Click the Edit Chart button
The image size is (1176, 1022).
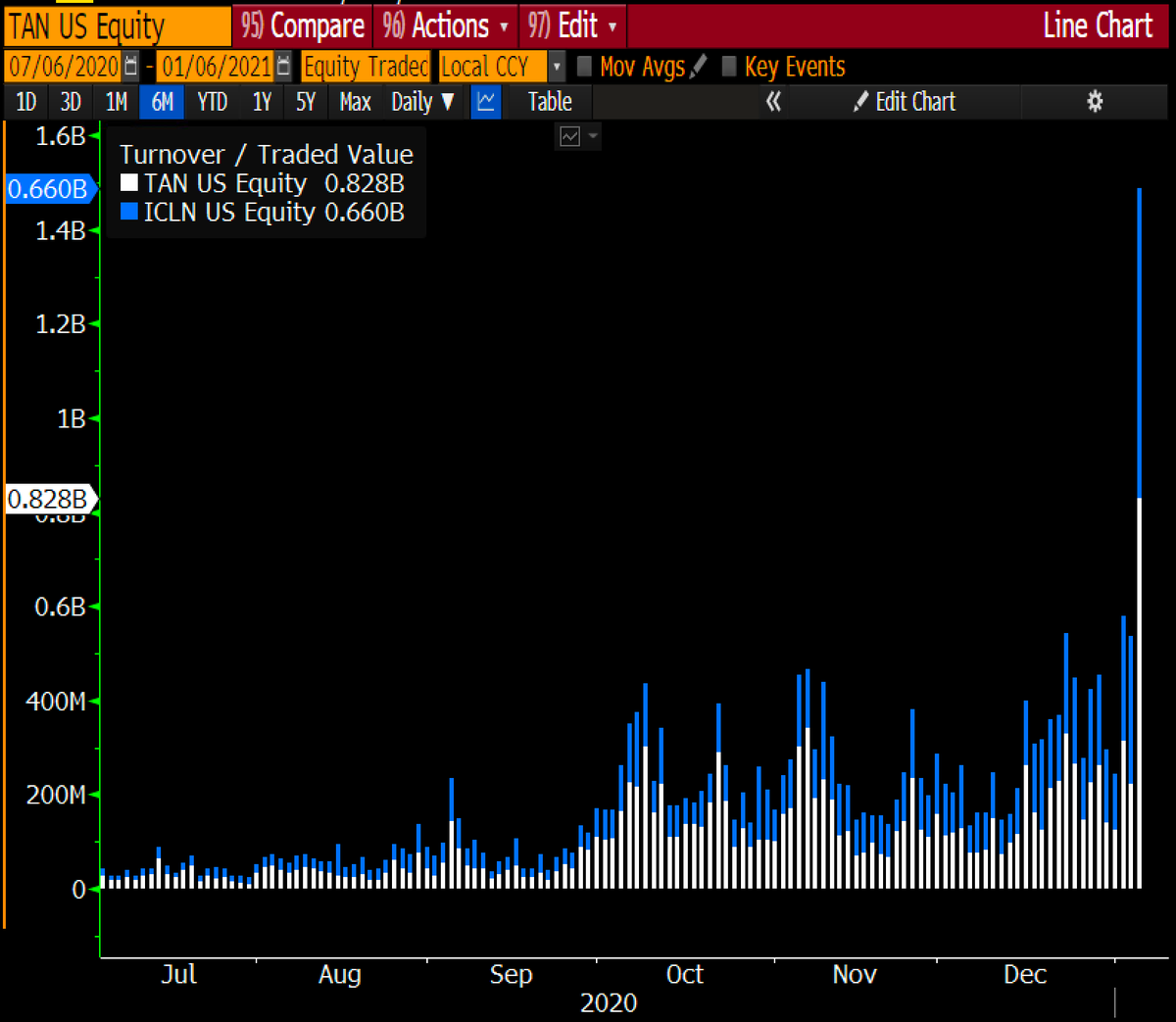905,102
